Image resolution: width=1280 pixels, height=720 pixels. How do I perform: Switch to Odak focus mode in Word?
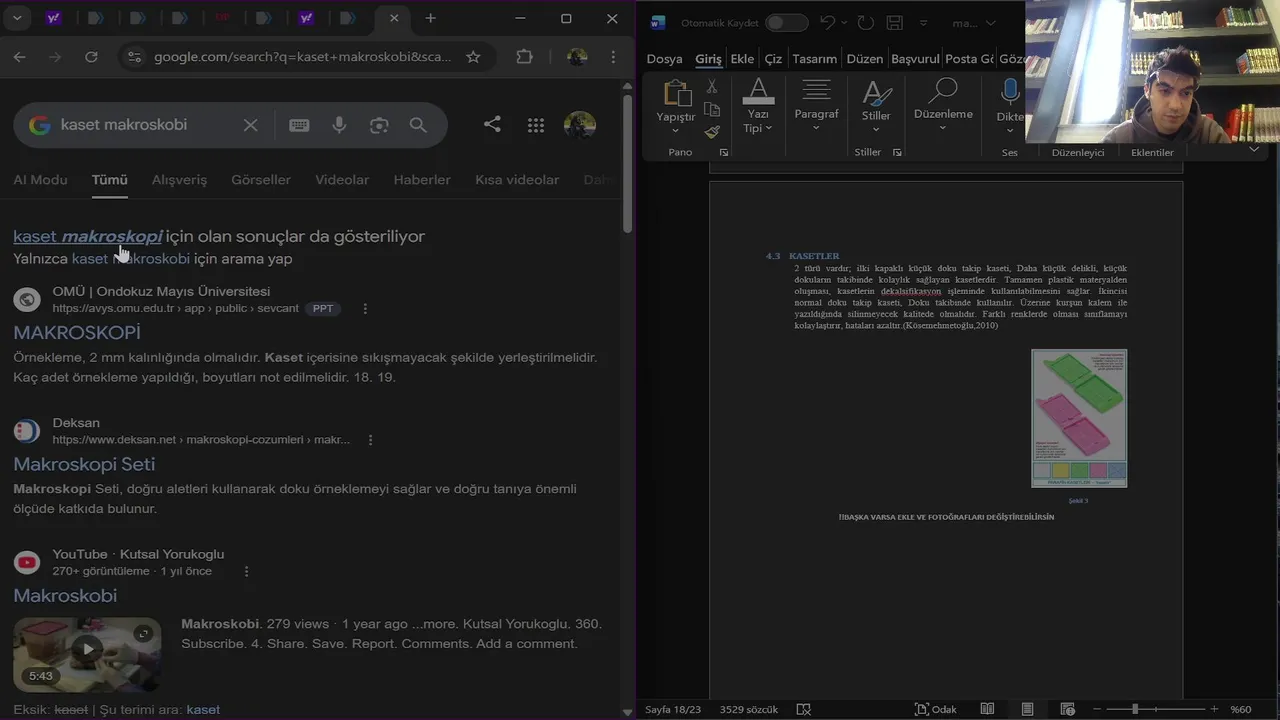point(935,709)
